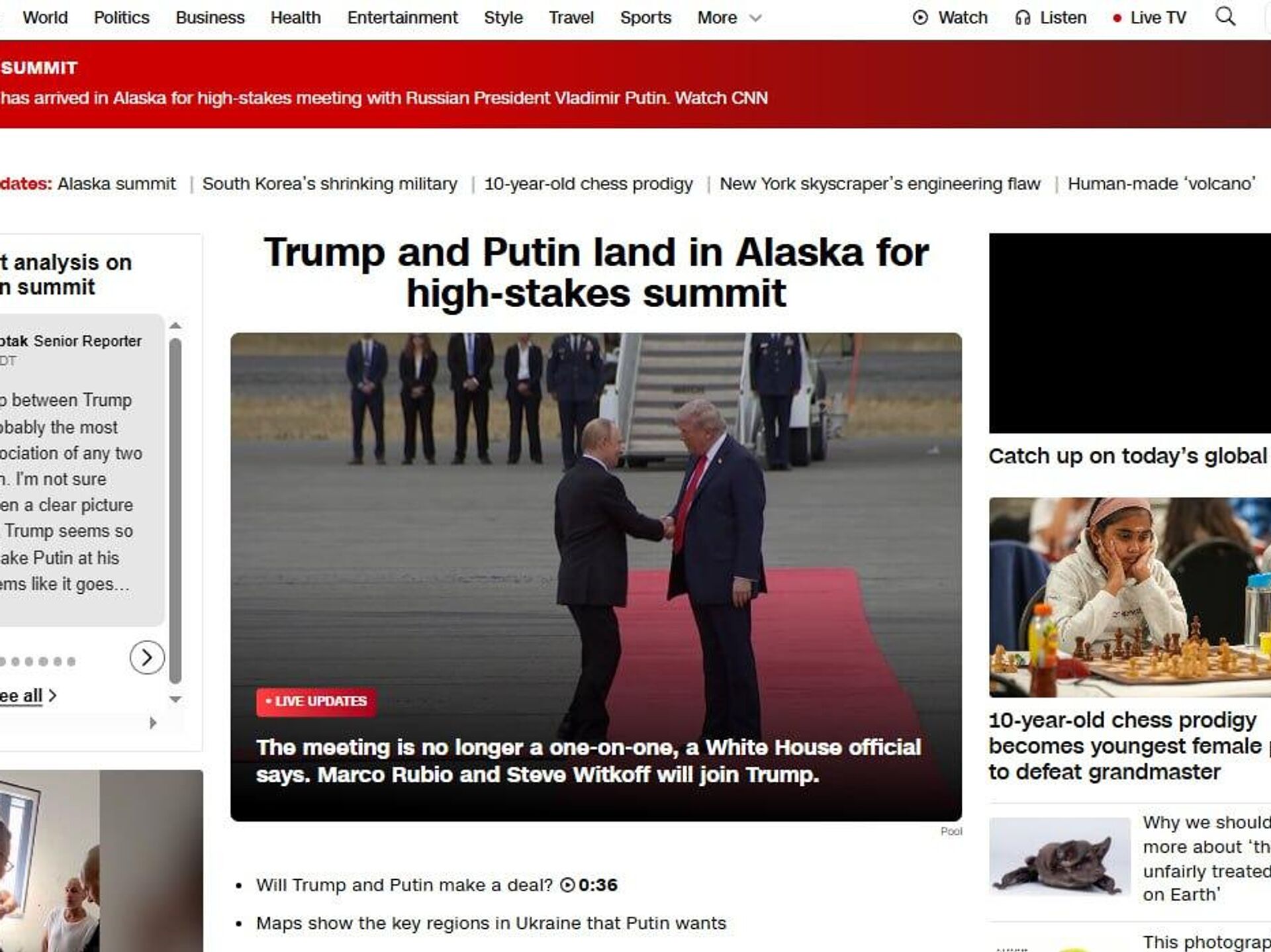Expand the More menu chevron
Screen dimensions: 1271x952
click(755, 19)
